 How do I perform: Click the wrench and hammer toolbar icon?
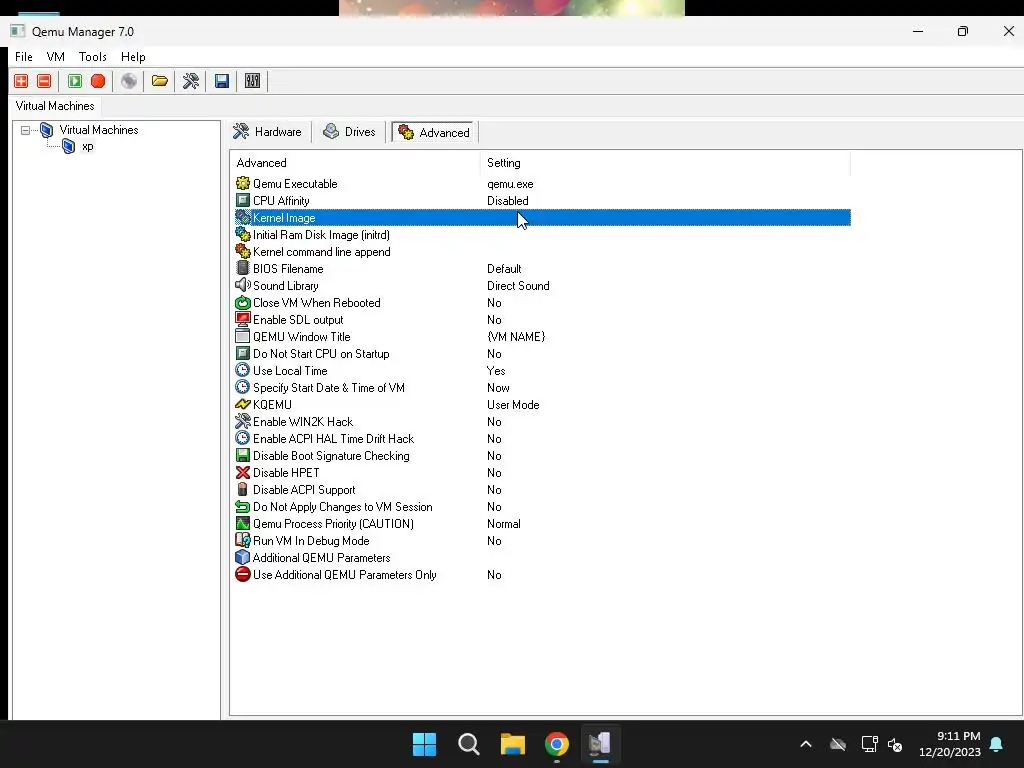[x=191, y=81]
